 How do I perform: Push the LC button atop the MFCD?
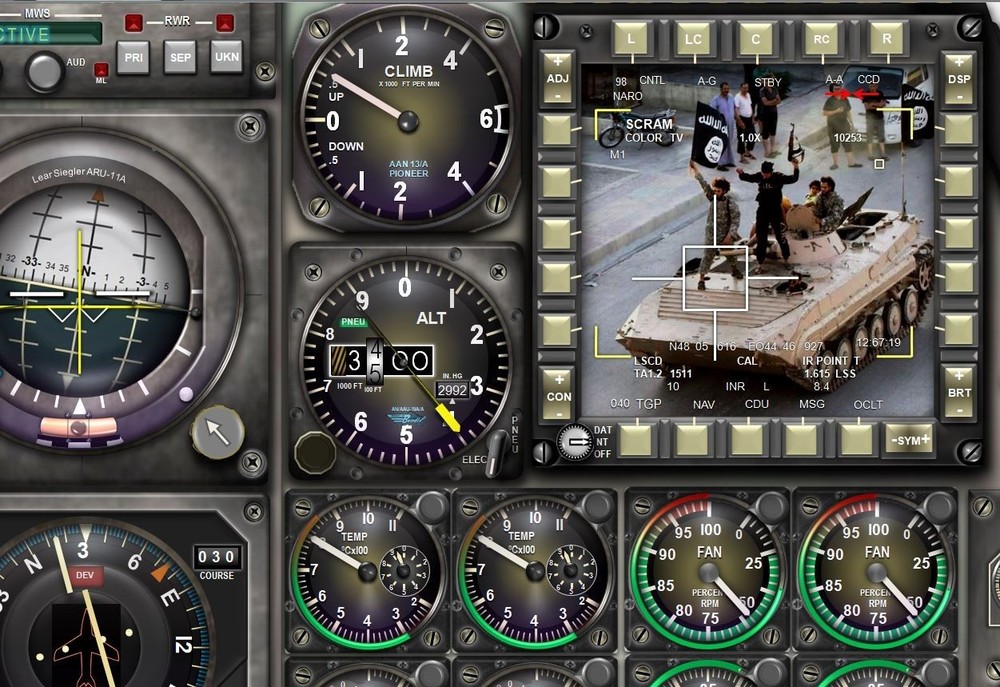(x=693, y=38)
